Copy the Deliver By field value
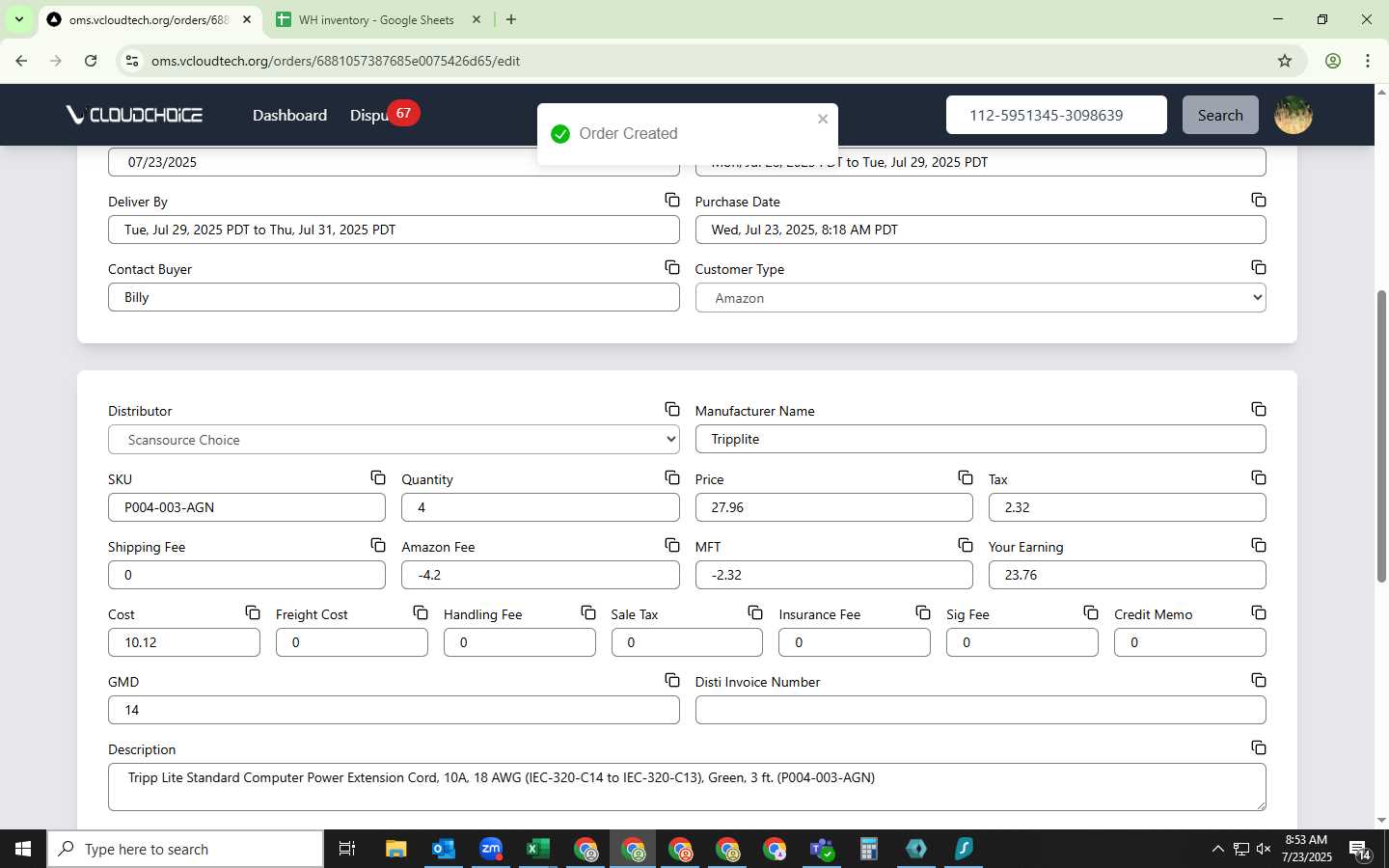Viewport: 1389px width, 868px height. [672, 200]
